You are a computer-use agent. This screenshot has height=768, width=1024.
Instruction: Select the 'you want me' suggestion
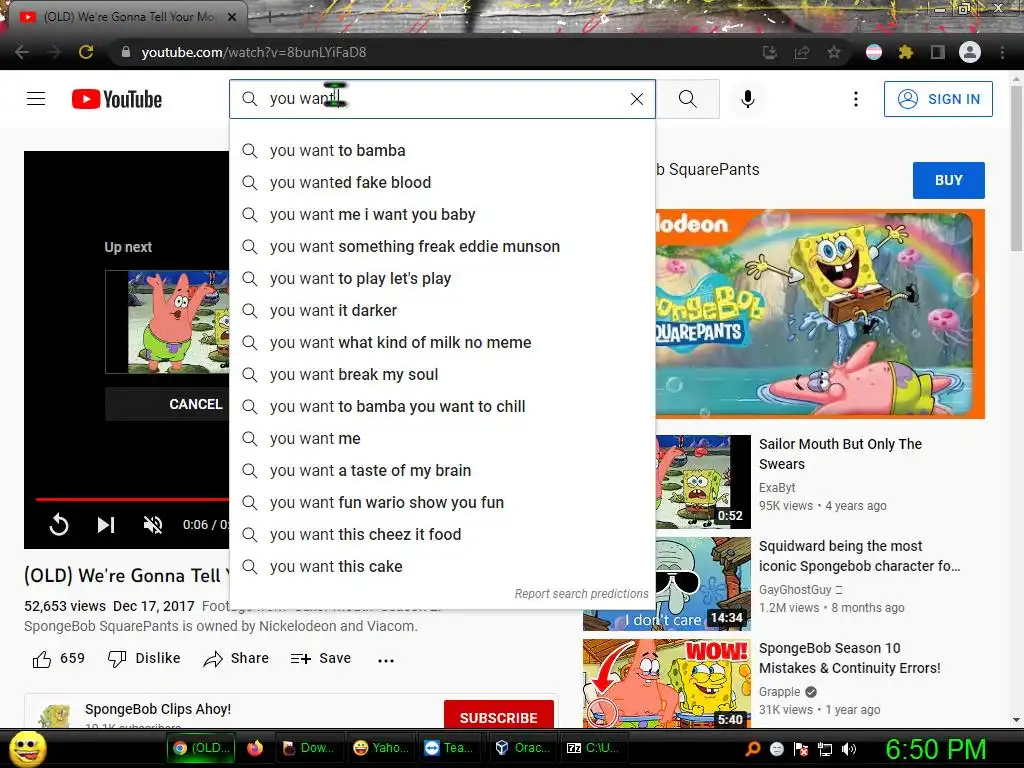click(442, 438)
